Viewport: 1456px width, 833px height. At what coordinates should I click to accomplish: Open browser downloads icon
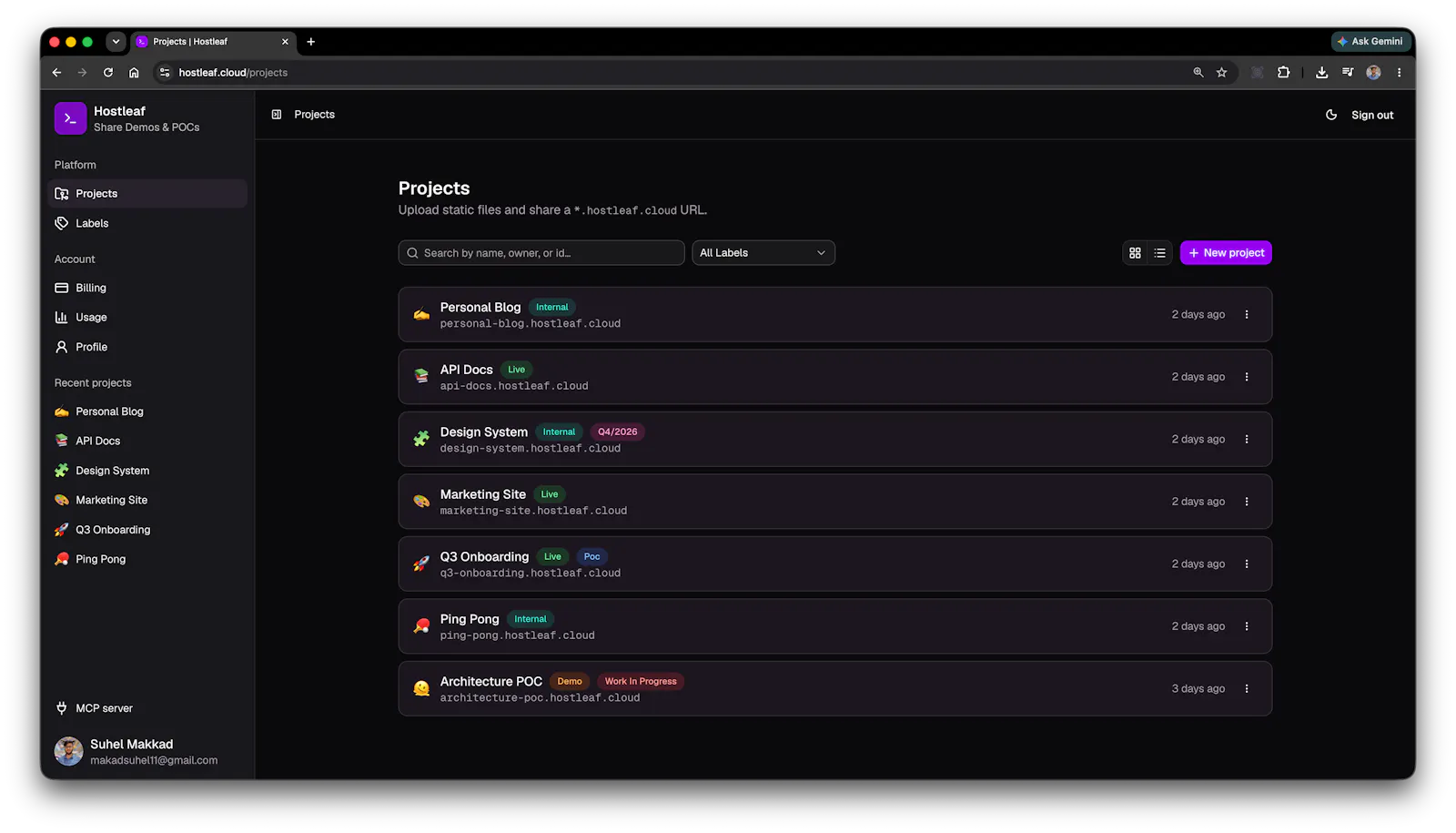tap(1321, 73)
